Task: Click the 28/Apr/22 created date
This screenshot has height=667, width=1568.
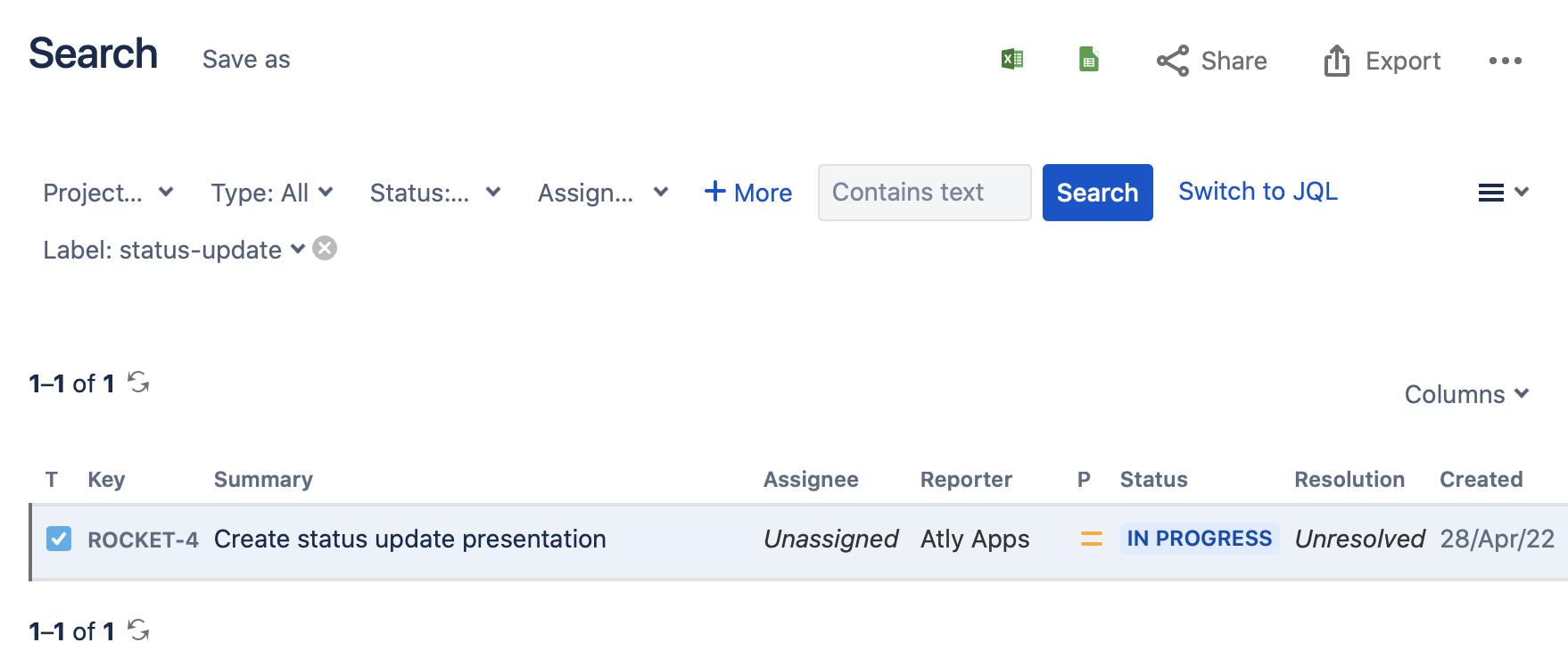Action: 1497,539
